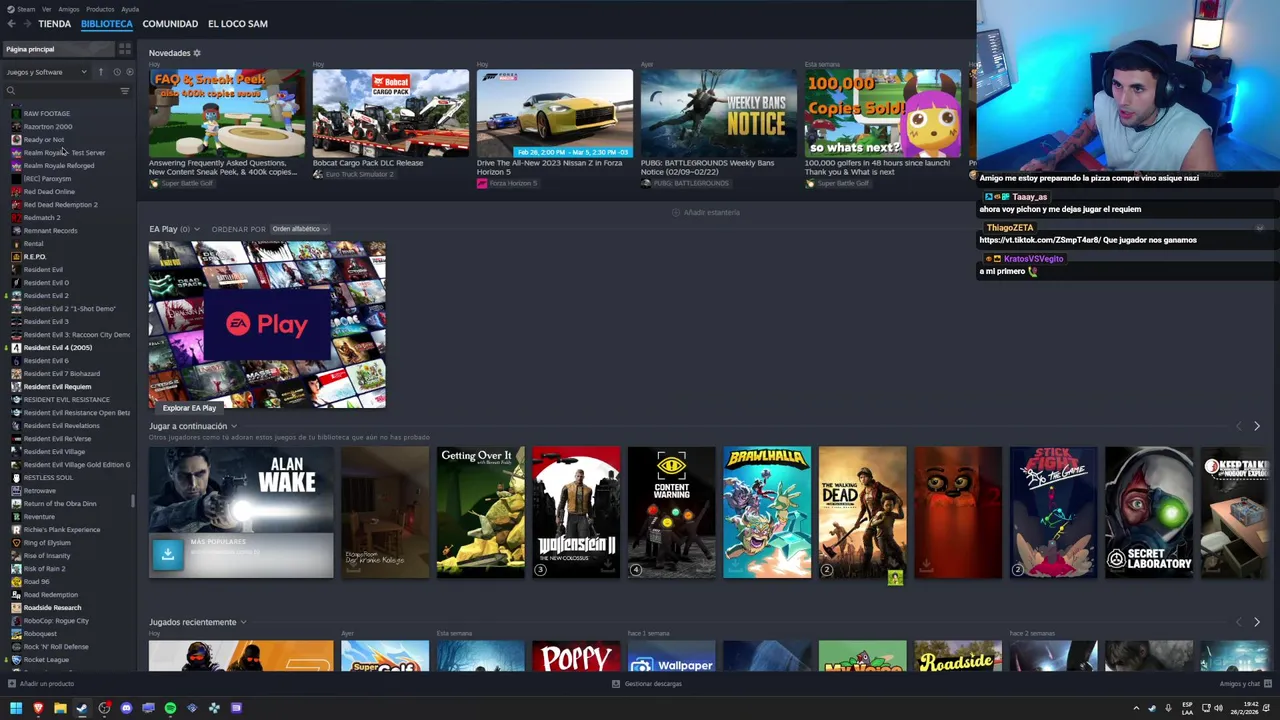Open Gestionar descargas

coord(647,684)
